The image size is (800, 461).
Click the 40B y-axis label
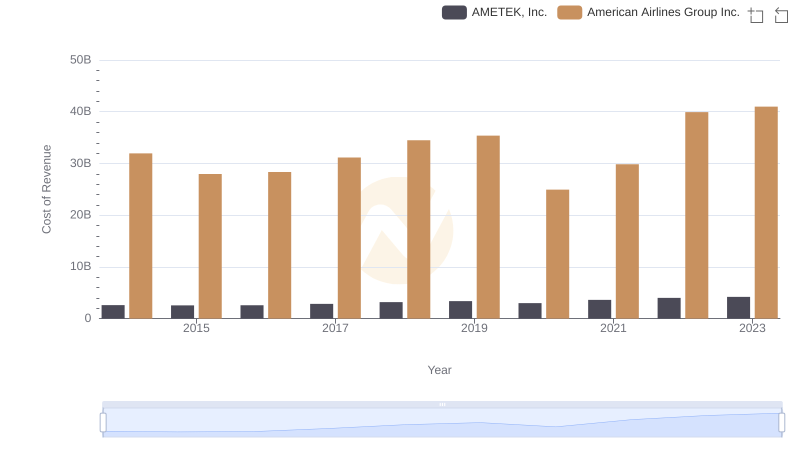click(x=81, y=111)
